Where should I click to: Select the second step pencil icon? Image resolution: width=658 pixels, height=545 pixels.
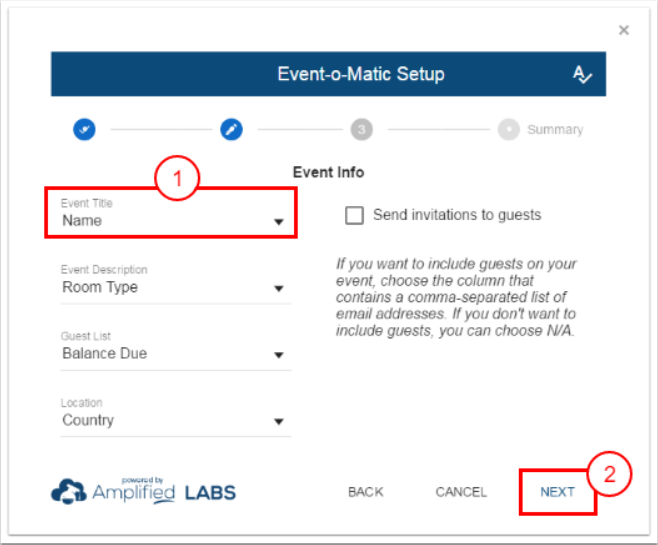tap(231, 129)
